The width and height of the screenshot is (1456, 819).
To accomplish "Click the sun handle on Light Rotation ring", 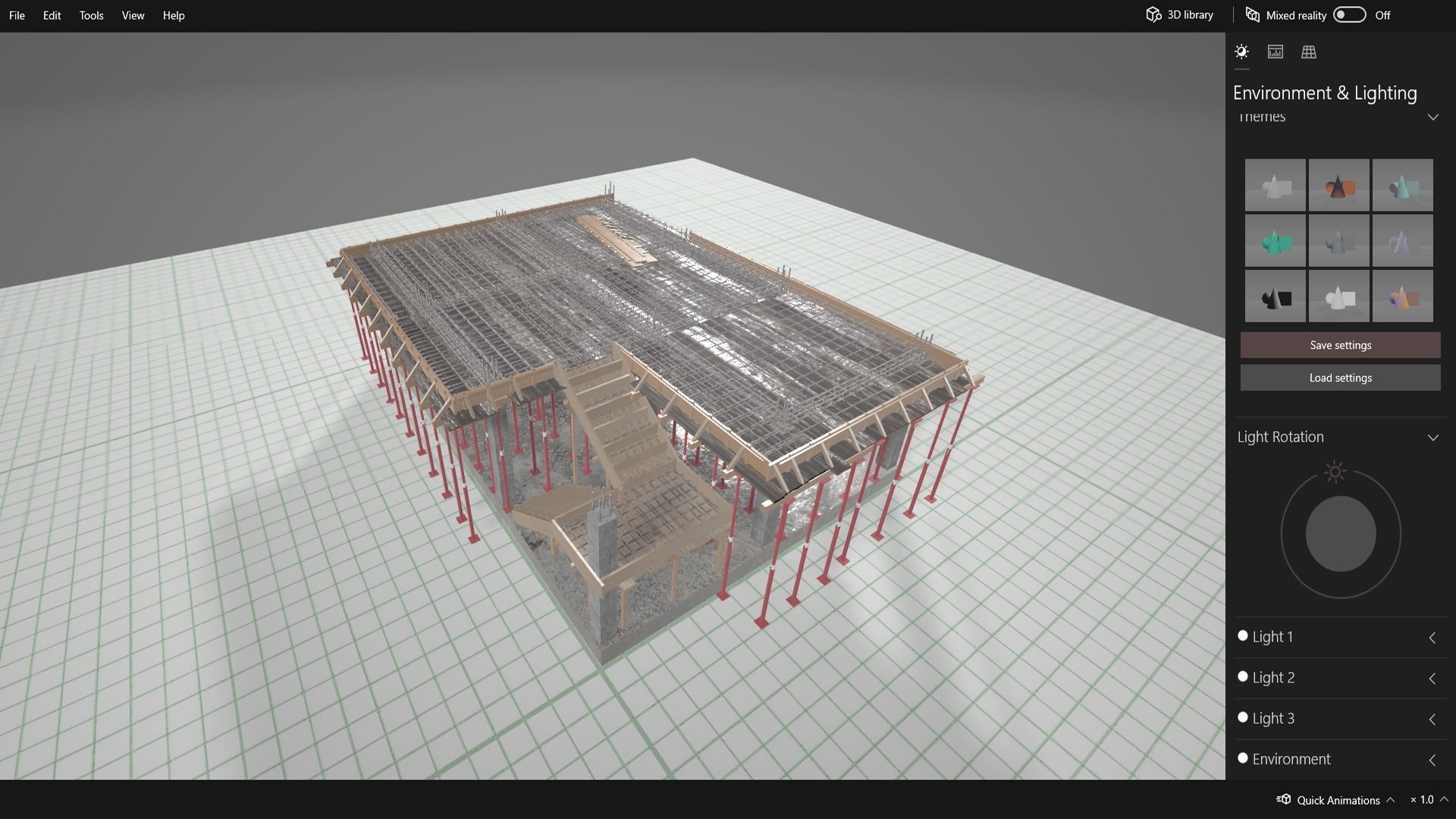I will (1335, 472).
